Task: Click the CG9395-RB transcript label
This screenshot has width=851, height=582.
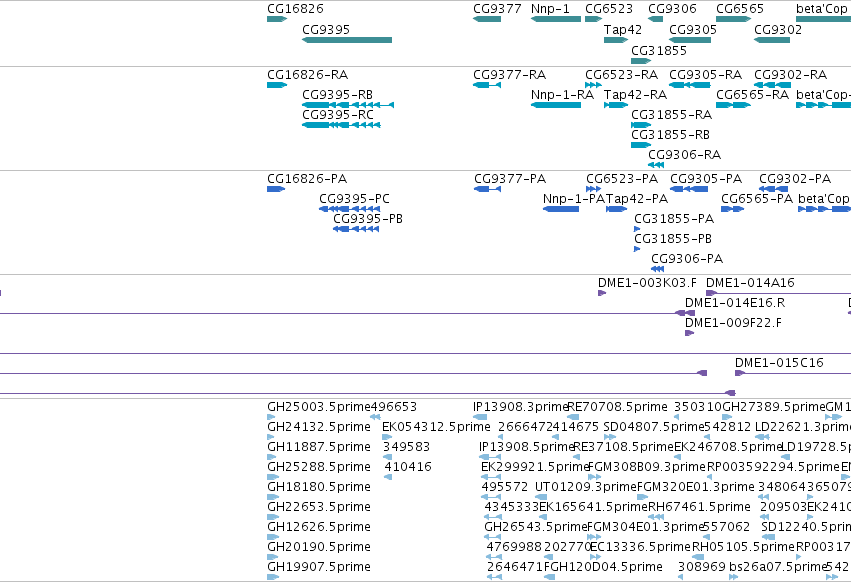Action: (338, 94)
